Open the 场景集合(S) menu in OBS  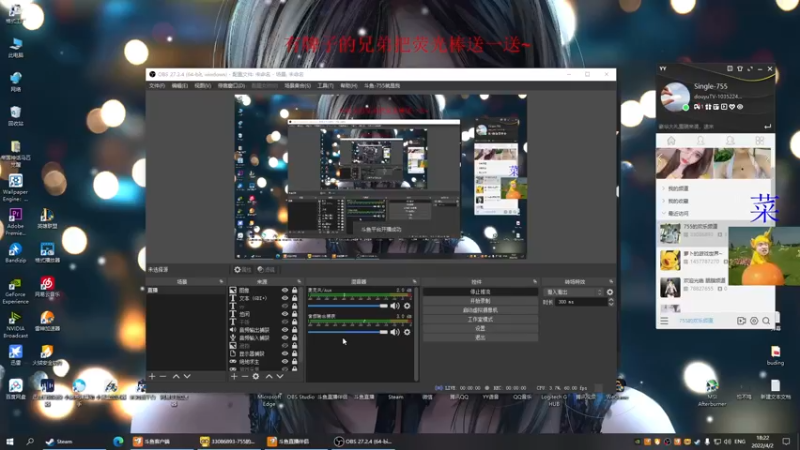297,86
